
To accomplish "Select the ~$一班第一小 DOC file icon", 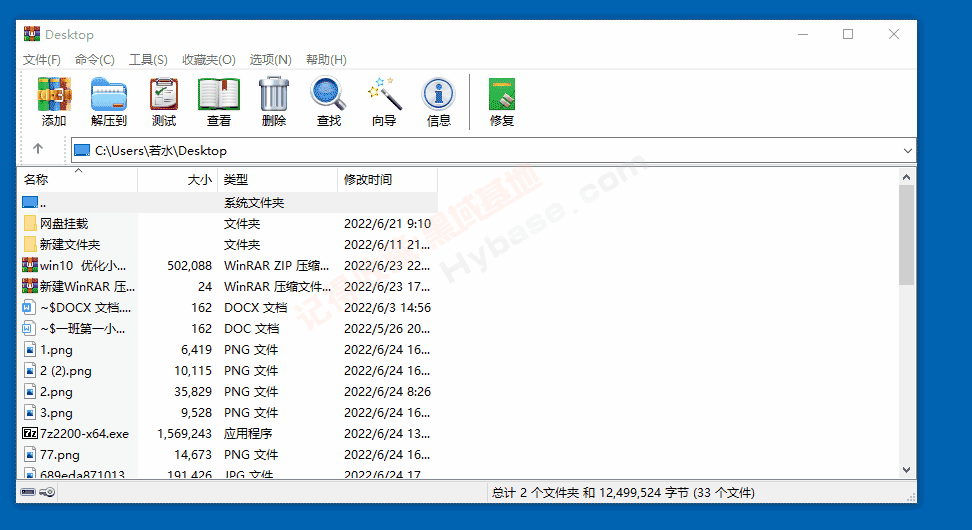I will tap(29, 329).
